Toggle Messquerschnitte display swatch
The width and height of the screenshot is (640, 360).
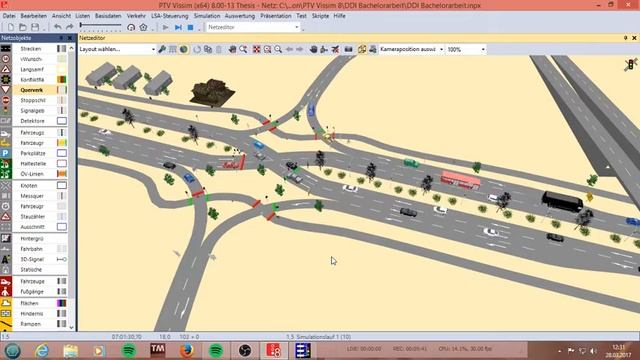(62, 196)
